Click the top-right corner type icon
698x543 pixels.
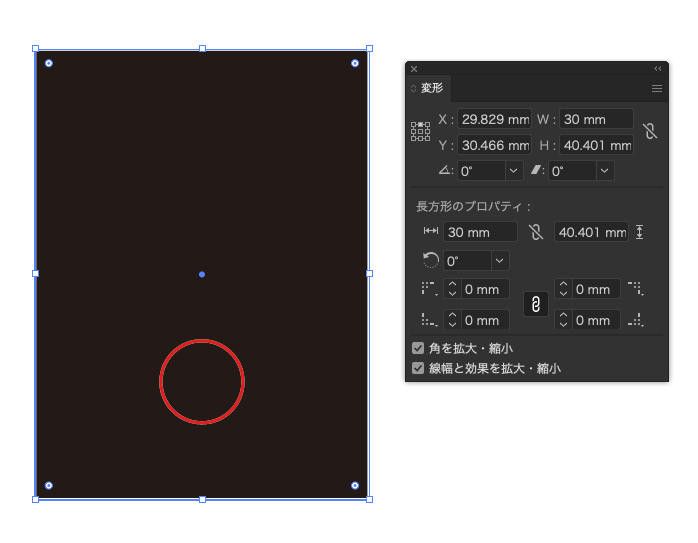tap(635, 289)
